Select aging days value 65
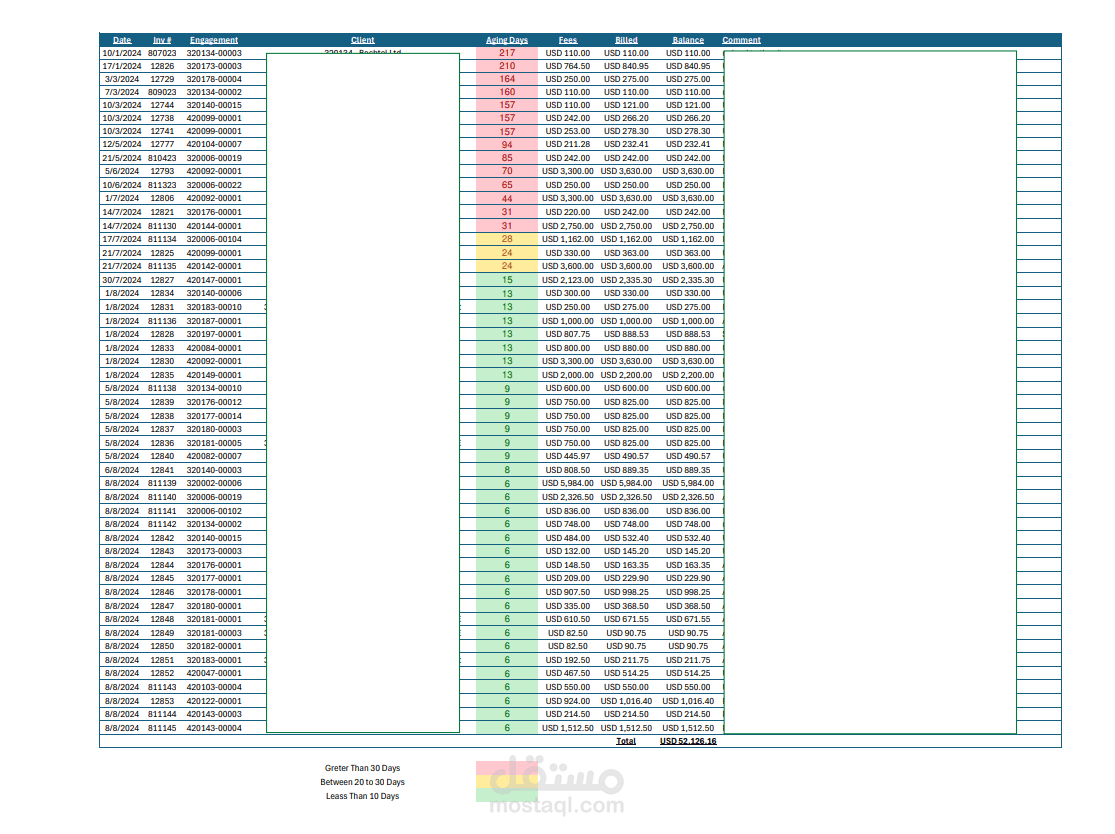 tap(507, 185)
